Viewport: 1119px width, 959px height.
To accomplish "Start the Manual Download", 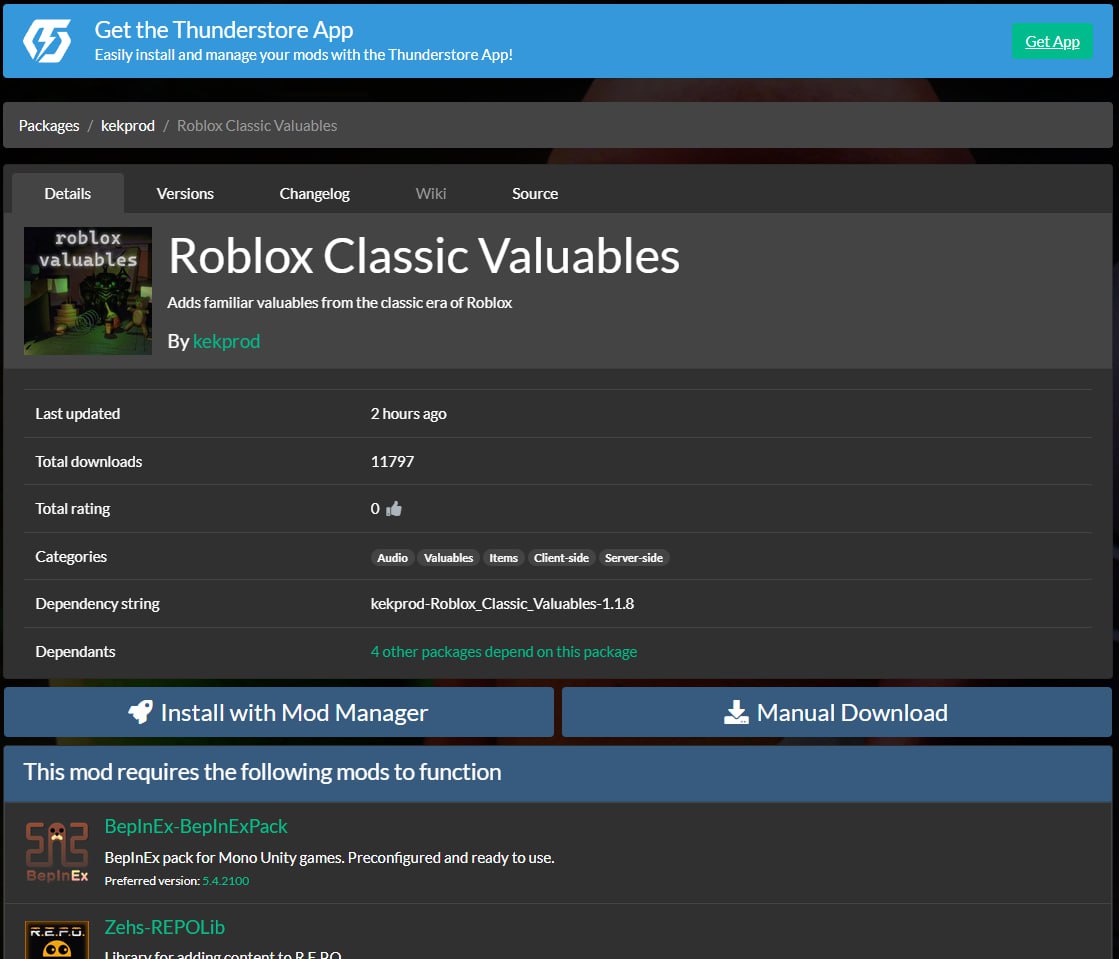I will coord(836,712).
